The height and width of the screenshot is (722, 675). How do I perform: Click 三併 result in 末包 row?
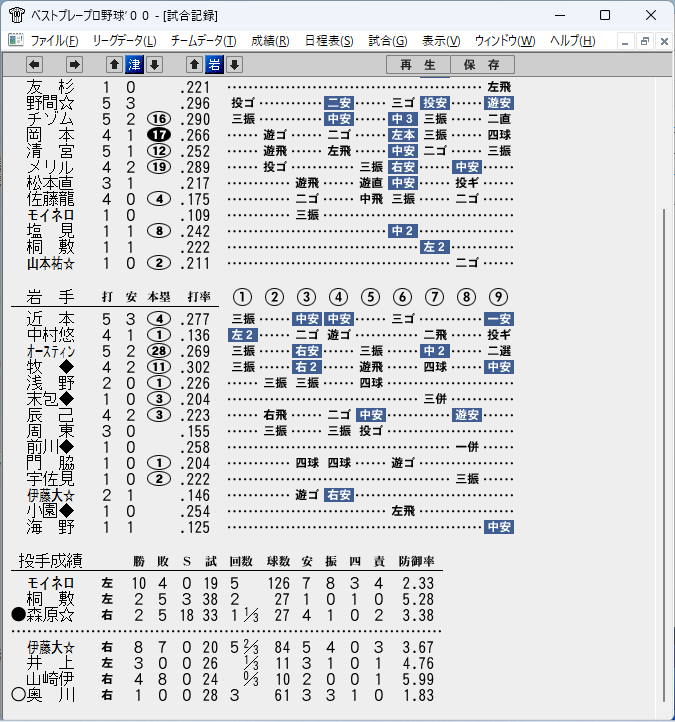tap(435, 399)
